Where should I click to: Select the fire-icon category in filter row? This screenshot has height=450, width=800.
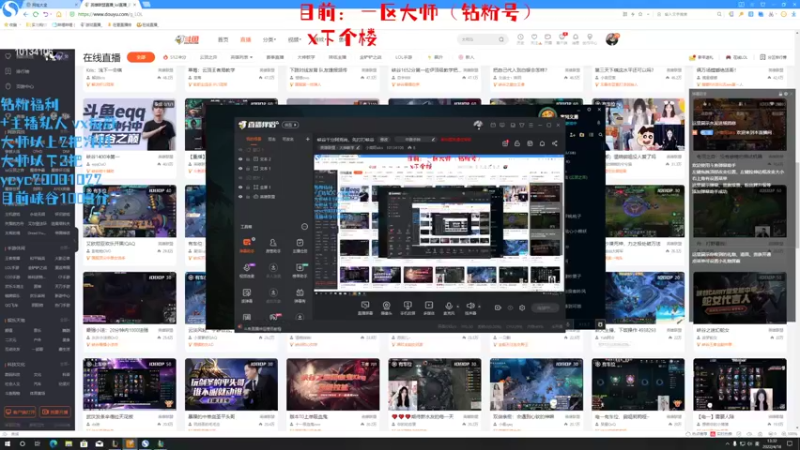point(174,57)
